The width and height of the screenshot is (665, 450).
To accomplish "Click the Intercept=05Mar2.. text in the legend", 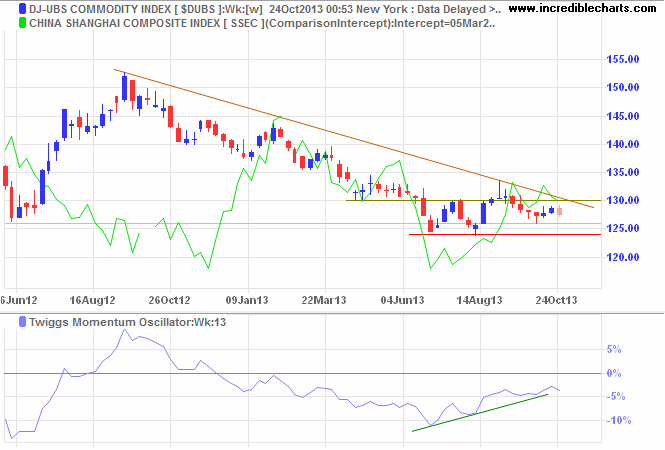I will click(x=444, y=23).
